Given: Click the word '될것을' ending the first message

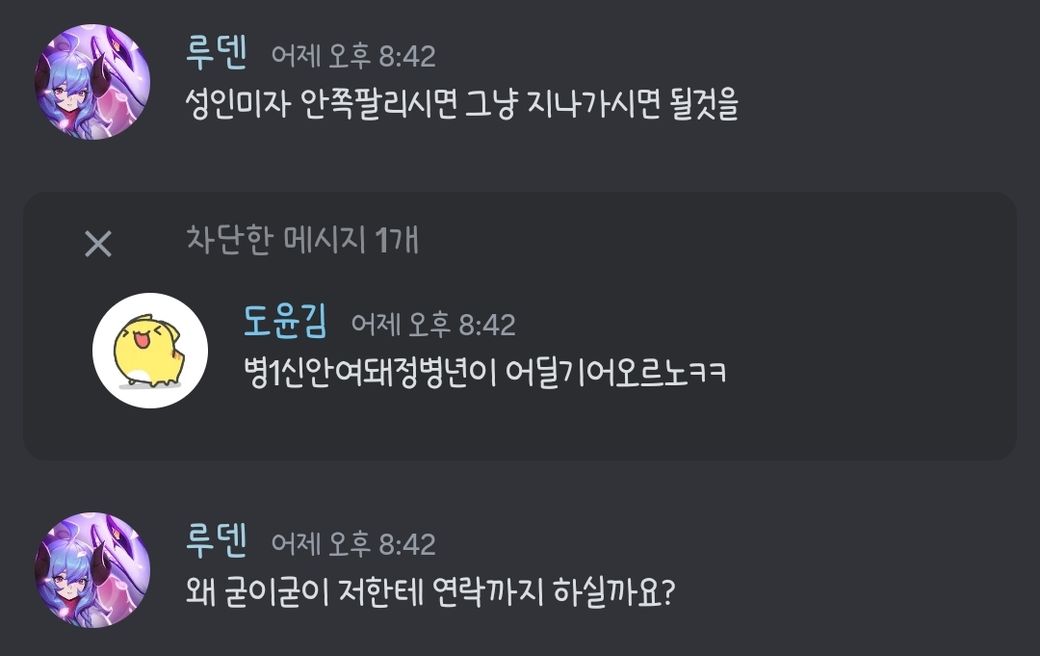Looking at the screenshot, I should [x=704, y=104].
